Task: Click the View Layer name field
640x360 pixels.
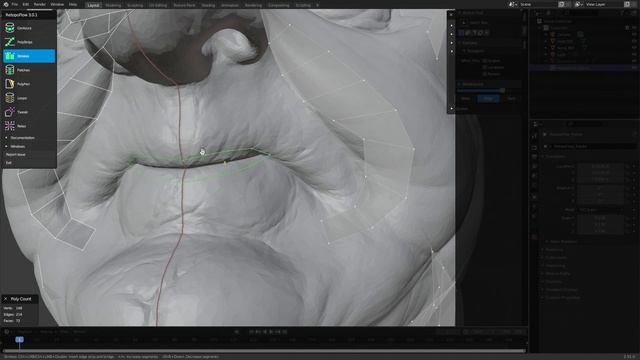Action: click(x=603, y=4)
